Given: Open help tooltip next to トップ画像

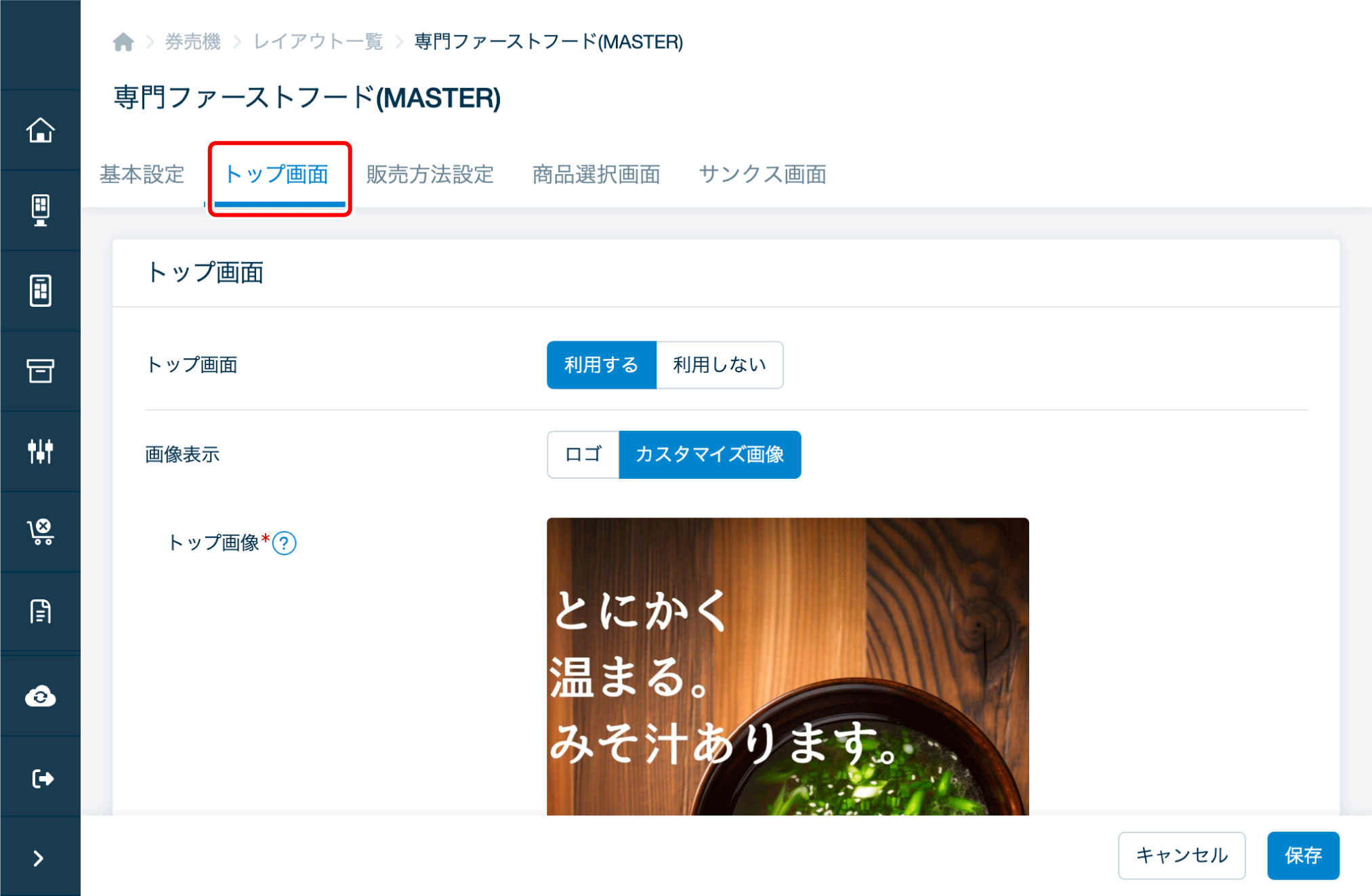Looking at the screenshot, I should (x=285, y=543).
